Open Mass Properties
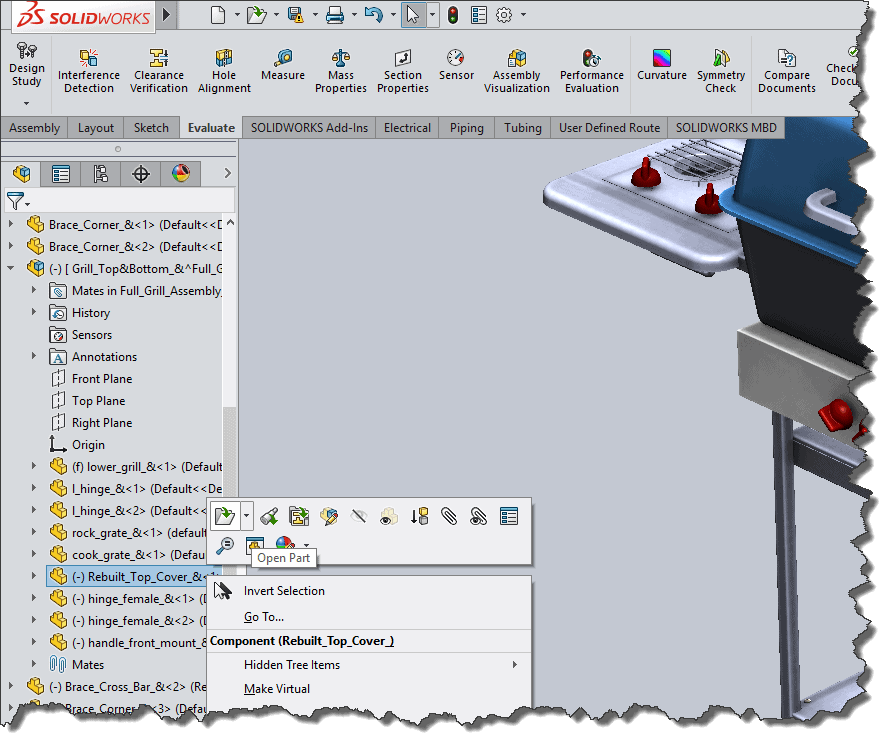Viewport: 894px width, 747px height. (x=340, y=71)
